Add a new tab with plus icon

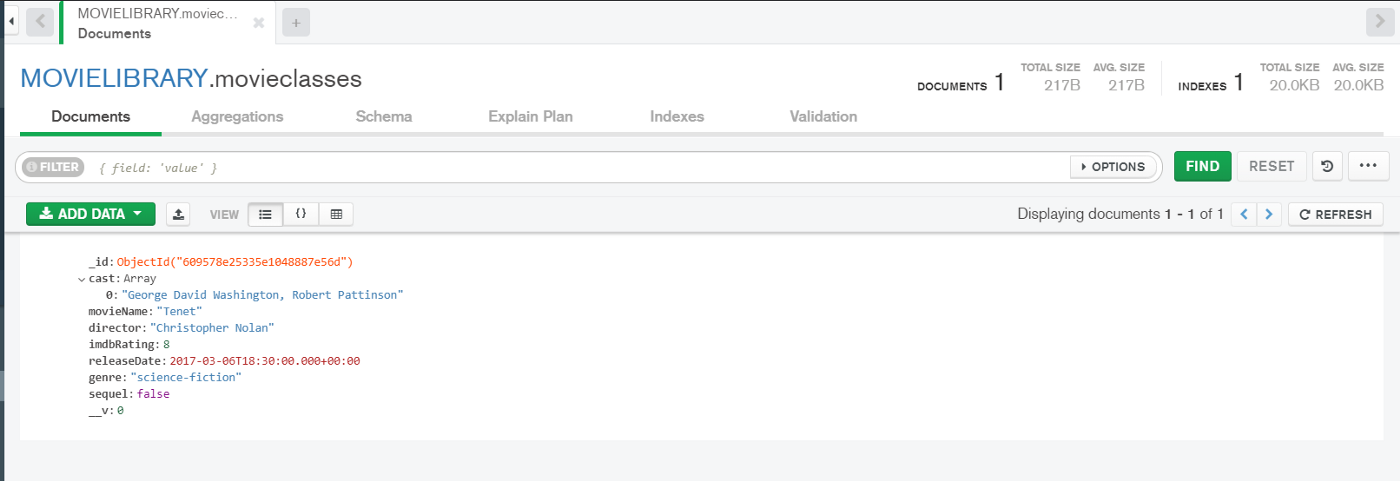click(x=295, y=22)
